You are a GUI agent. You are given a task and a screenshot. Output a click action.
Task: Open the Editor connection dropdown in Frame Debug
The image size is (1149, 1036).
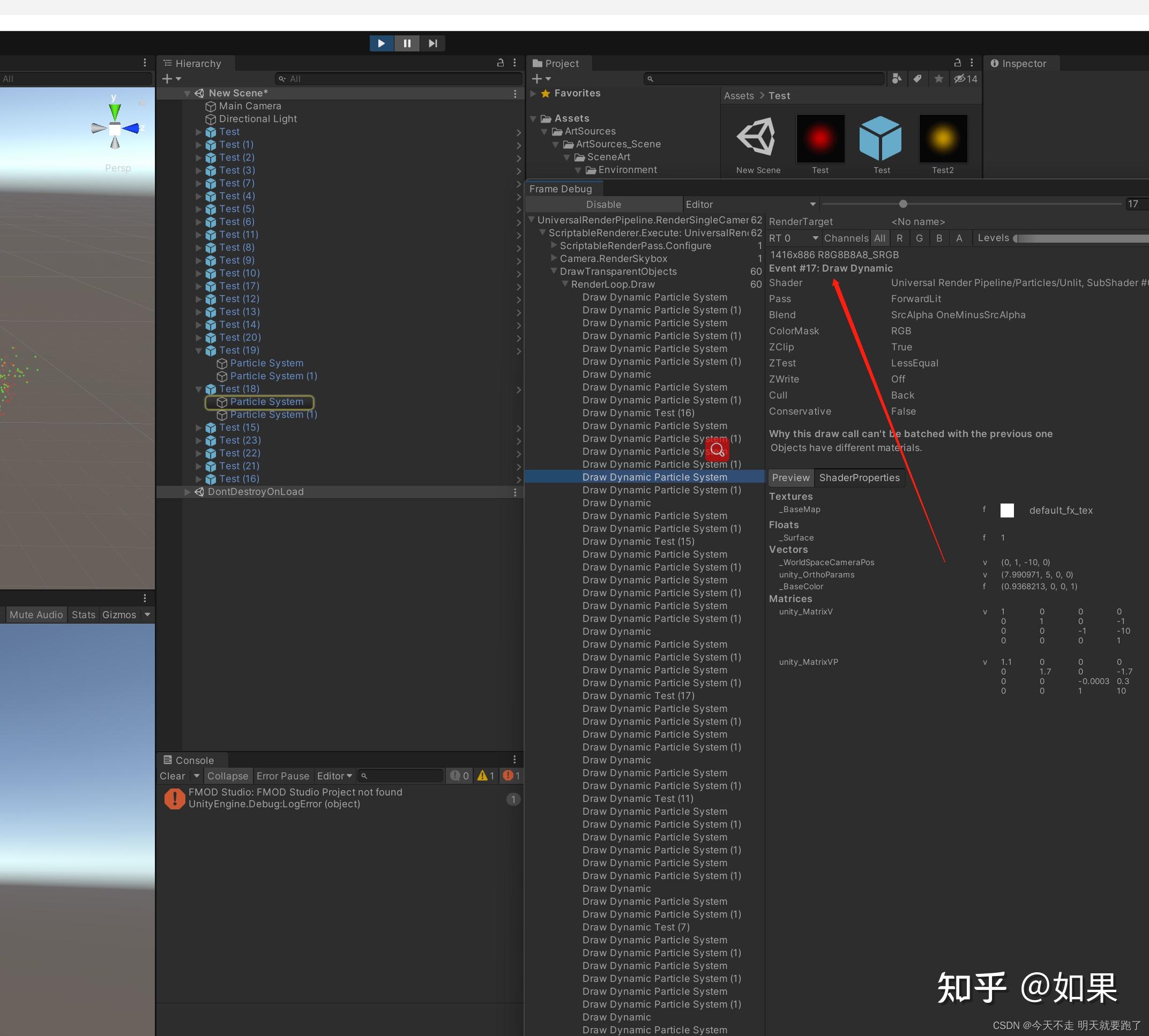(x=750, y=204)
